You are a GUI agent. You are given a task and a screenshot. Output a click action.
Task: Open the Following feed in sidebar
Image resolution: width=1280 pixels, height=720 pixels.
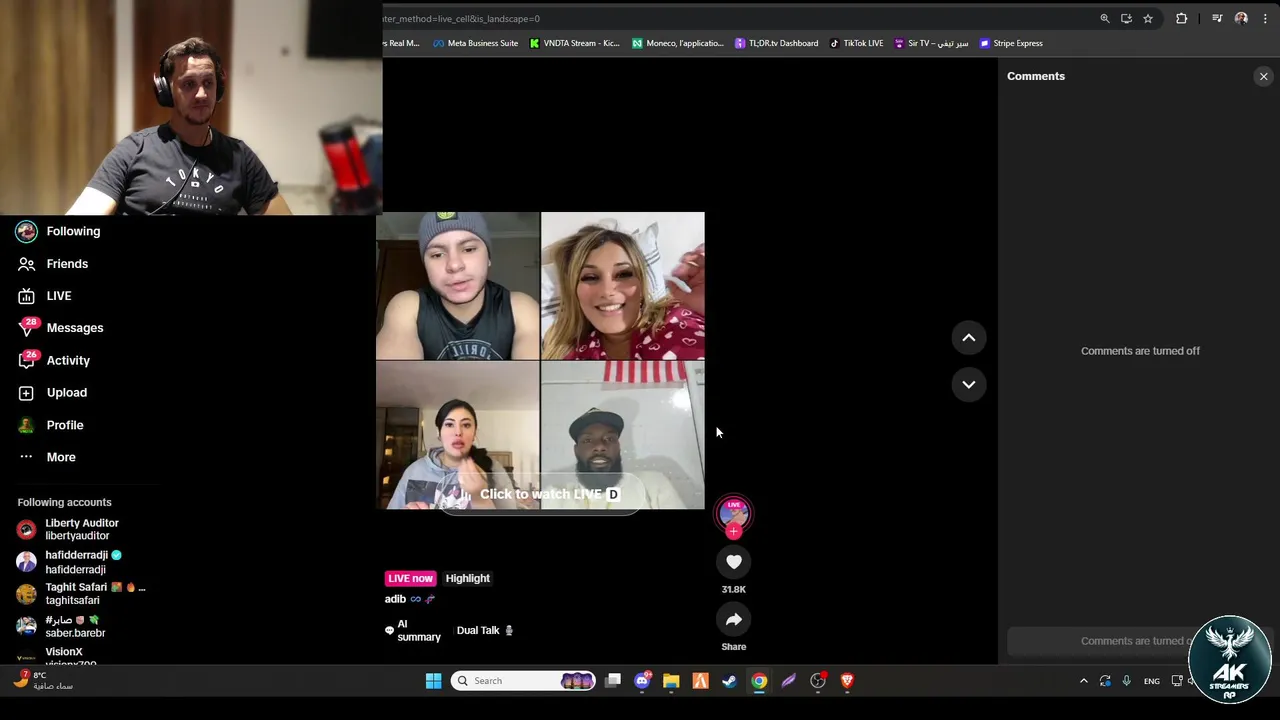point(59,231)
